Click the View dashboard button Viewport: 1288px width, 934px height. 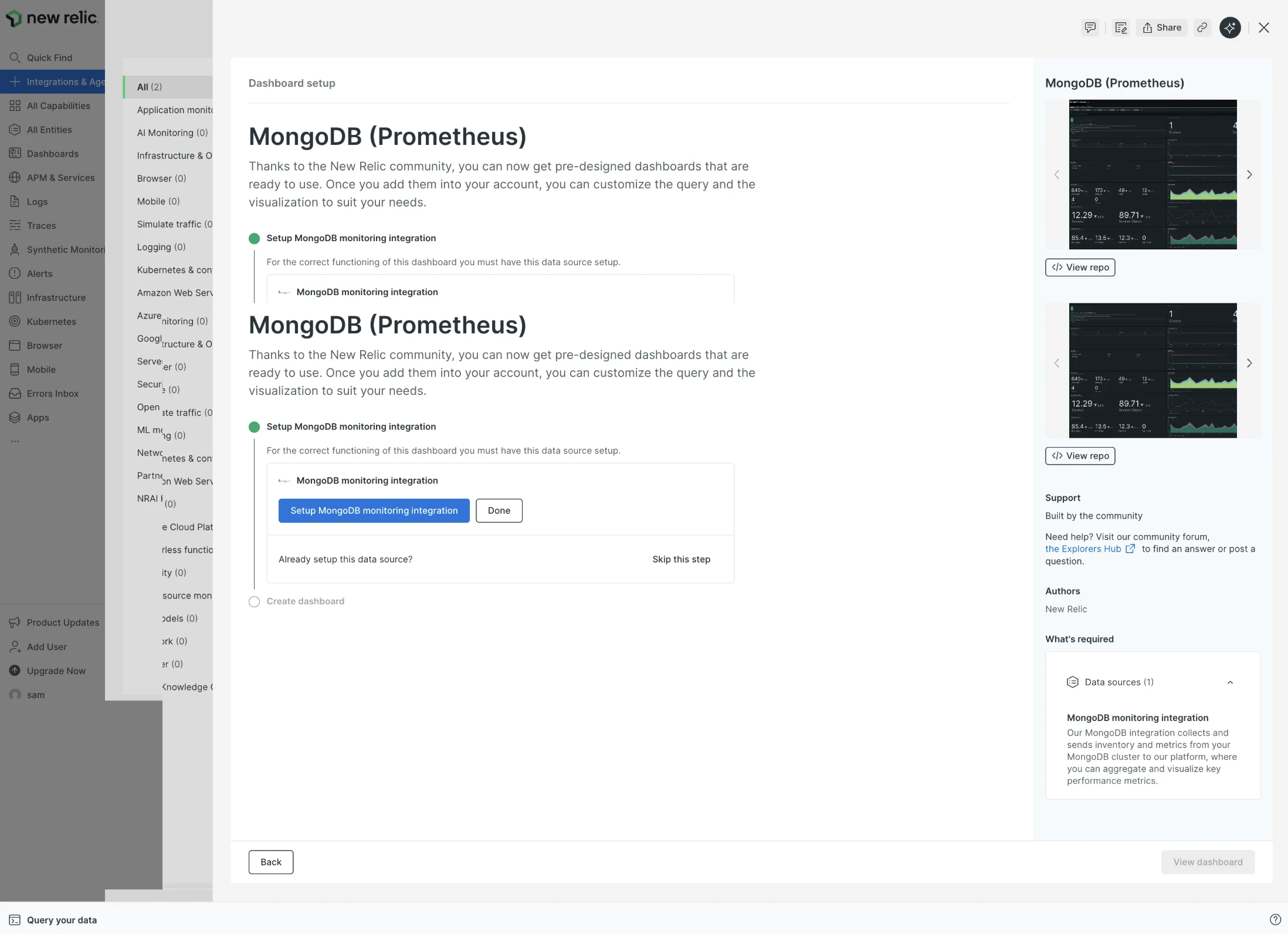click(x=1208, y=862)
